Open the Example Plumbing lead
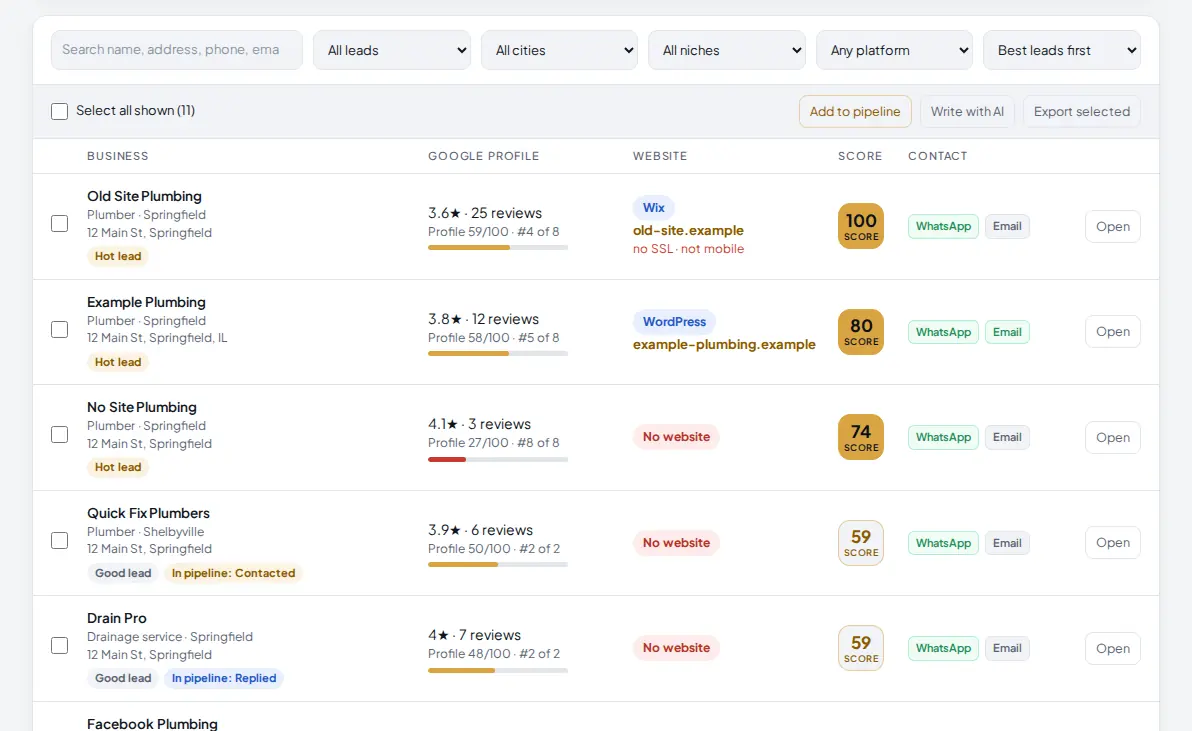 pyautogui.click(x=1113, y=331)
